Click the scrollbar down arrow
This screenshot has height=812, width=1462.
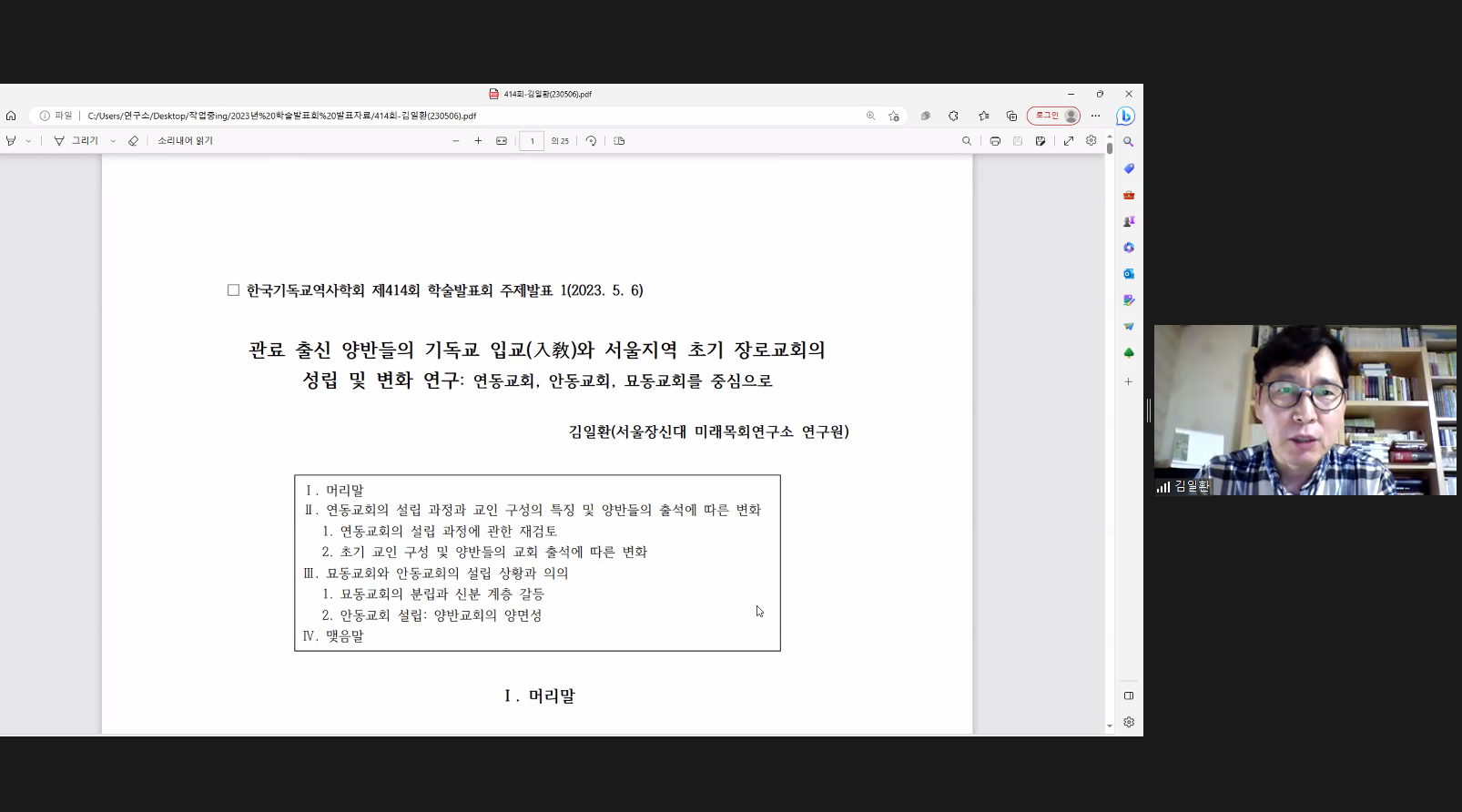coord(1110,726)
